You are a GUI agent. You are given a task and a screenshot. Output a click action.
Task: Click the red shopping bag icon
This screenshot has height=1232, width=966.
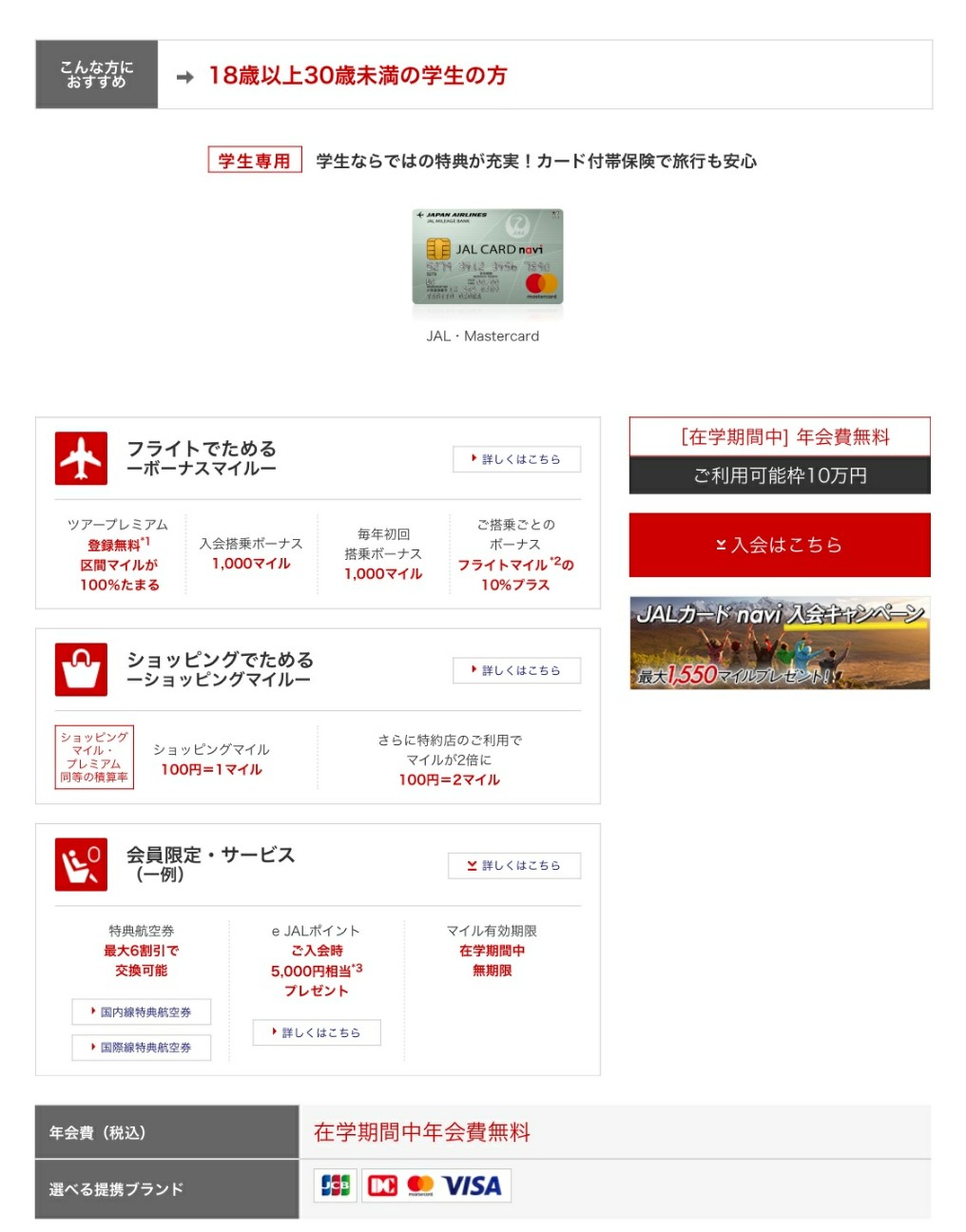(x=81, y=670)
